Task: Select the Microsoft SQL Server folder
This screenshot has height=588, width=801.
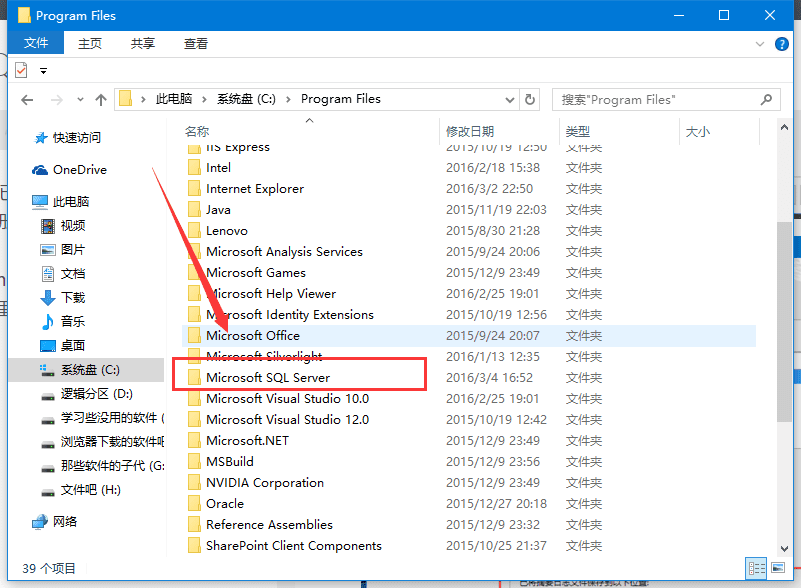Action: [x=268, y=378]
